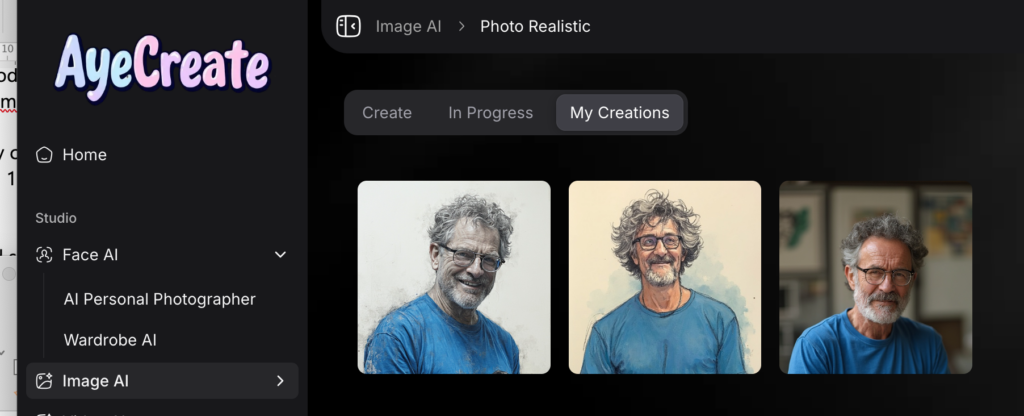Open the sketch-style portrait with white background

(x=454, y=277)
